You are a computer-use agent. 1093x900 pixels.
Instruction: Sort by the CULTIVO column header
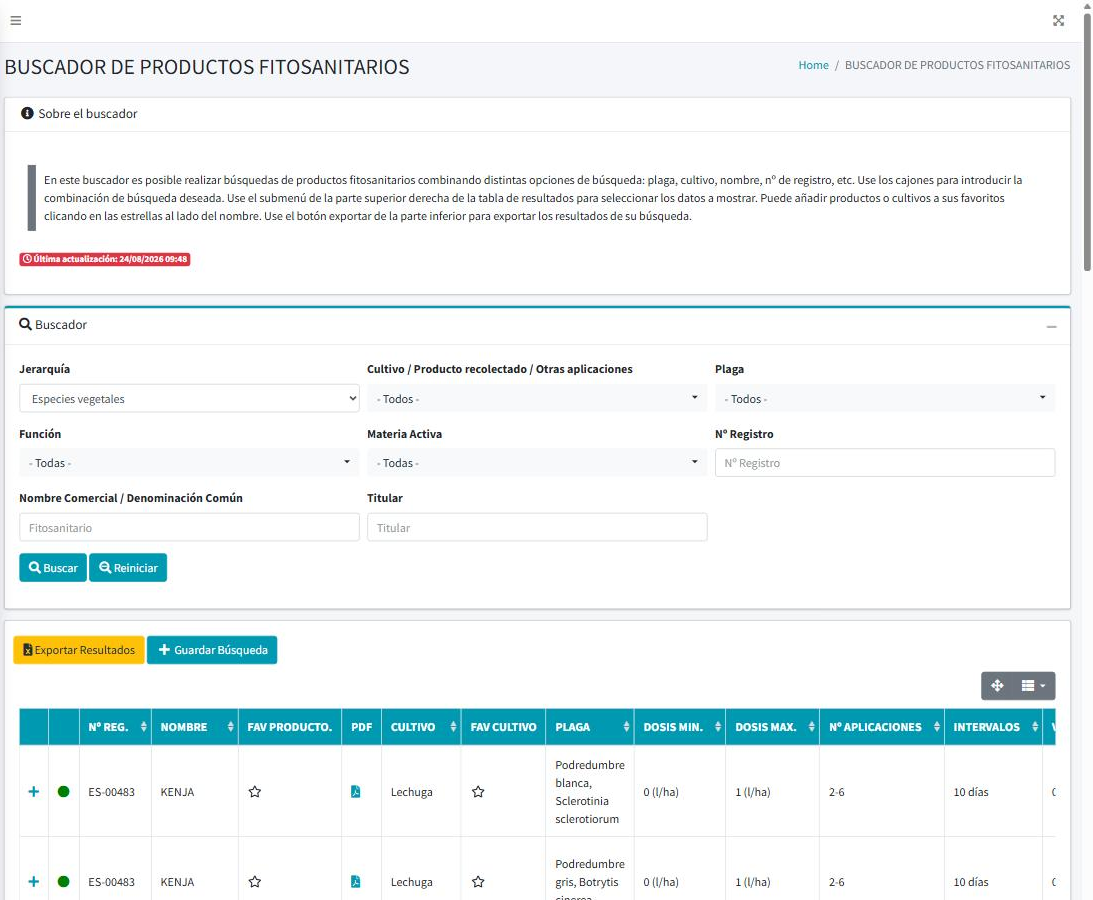point(421,727)
